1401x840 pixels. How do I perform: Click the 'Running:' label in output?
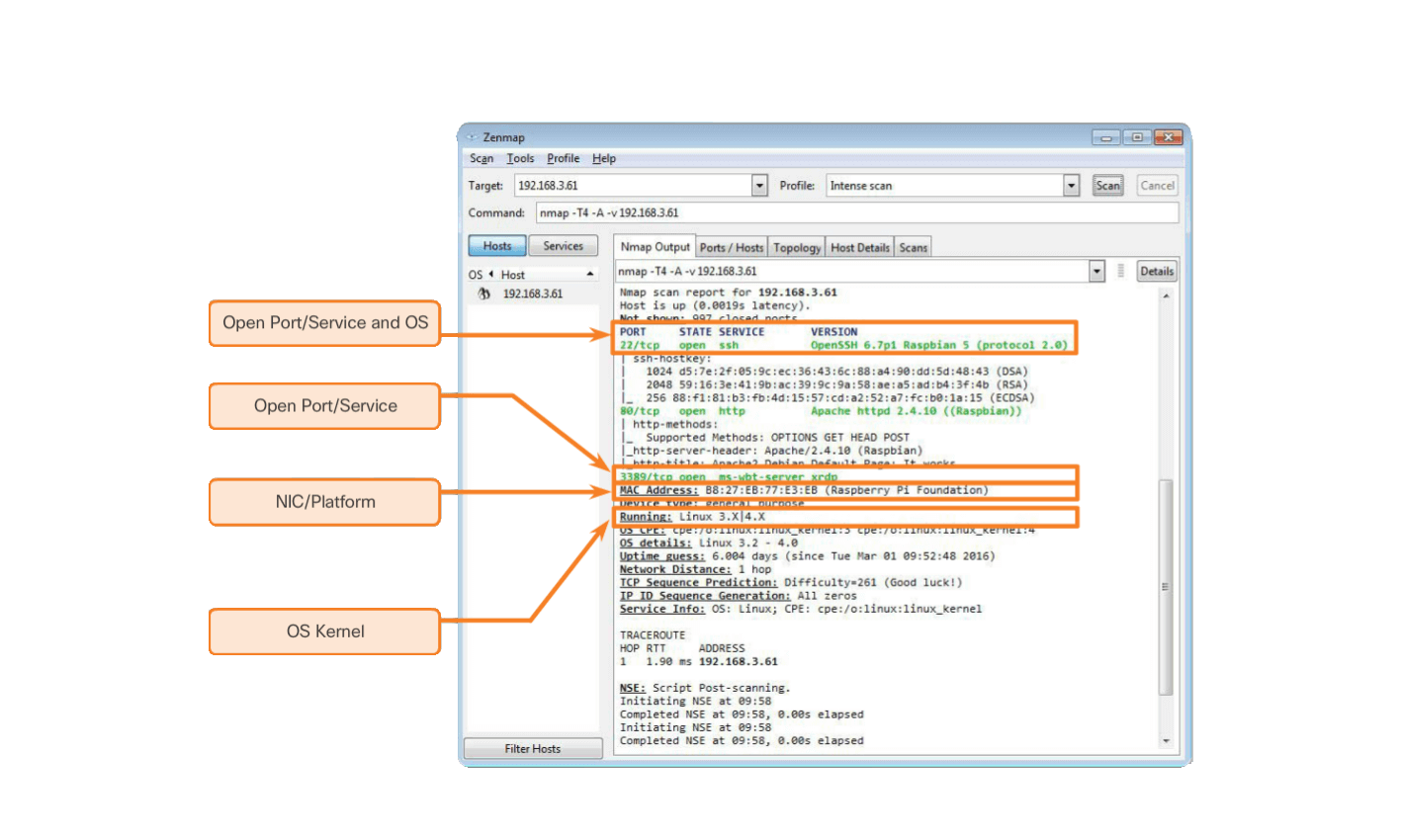coord(646,517)
